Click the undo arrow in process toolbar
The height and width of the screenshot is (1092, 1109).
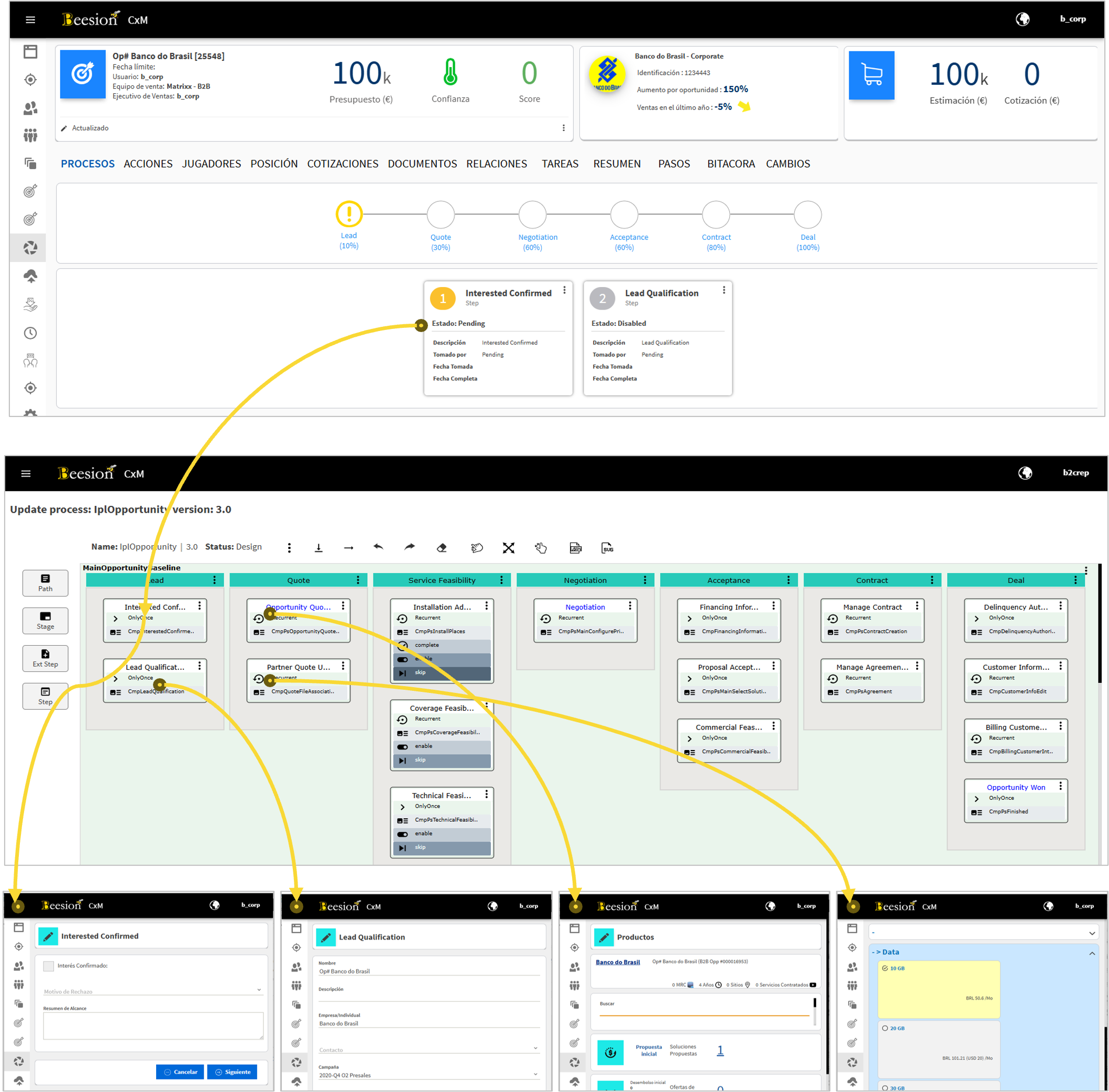coord(378,547)
